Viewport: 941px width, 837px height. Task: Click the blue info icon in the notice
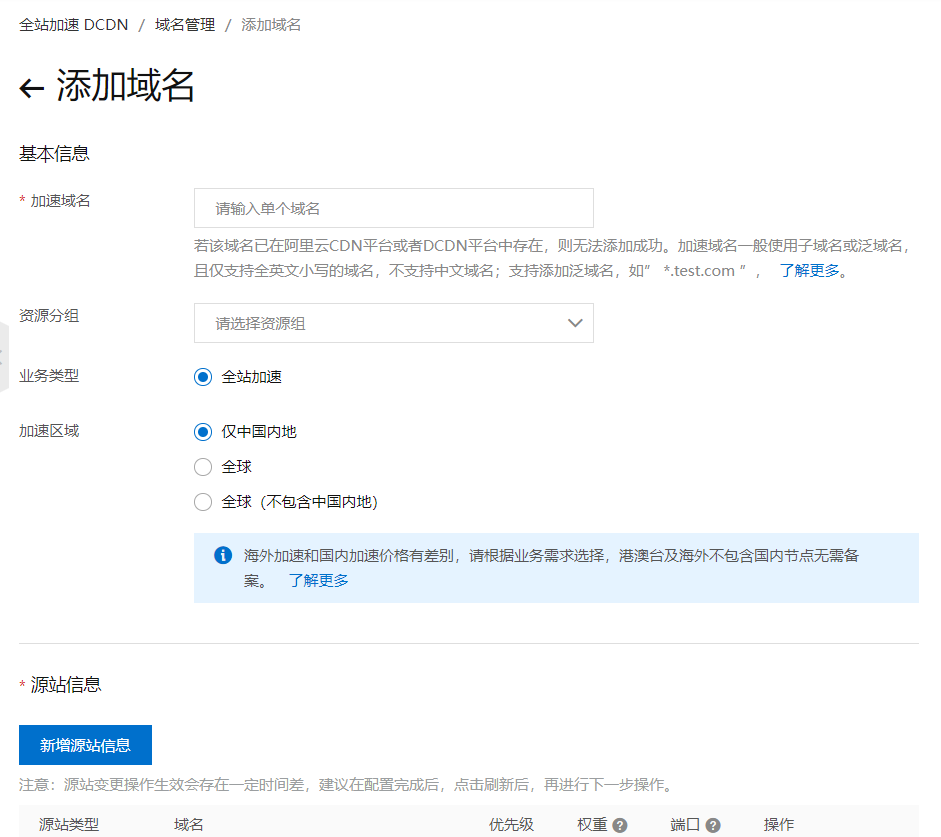click(223, 555)
